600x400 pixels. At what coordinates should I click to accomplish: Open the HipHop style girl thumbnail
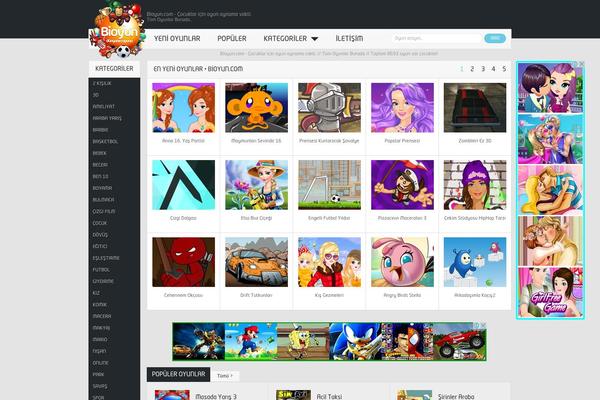(x=475, y=185)
